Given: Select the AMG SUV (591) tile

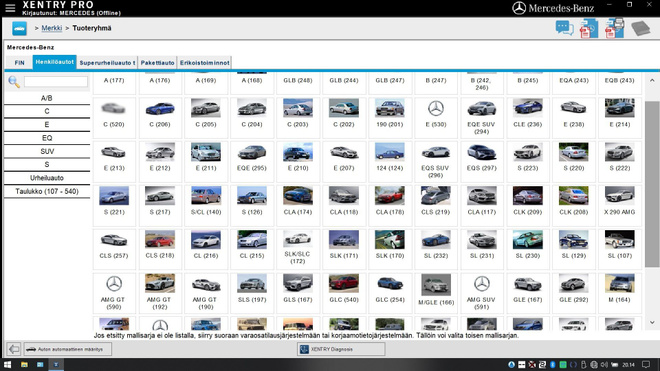Looking at the screenshot, I should [x=482, y=293].
